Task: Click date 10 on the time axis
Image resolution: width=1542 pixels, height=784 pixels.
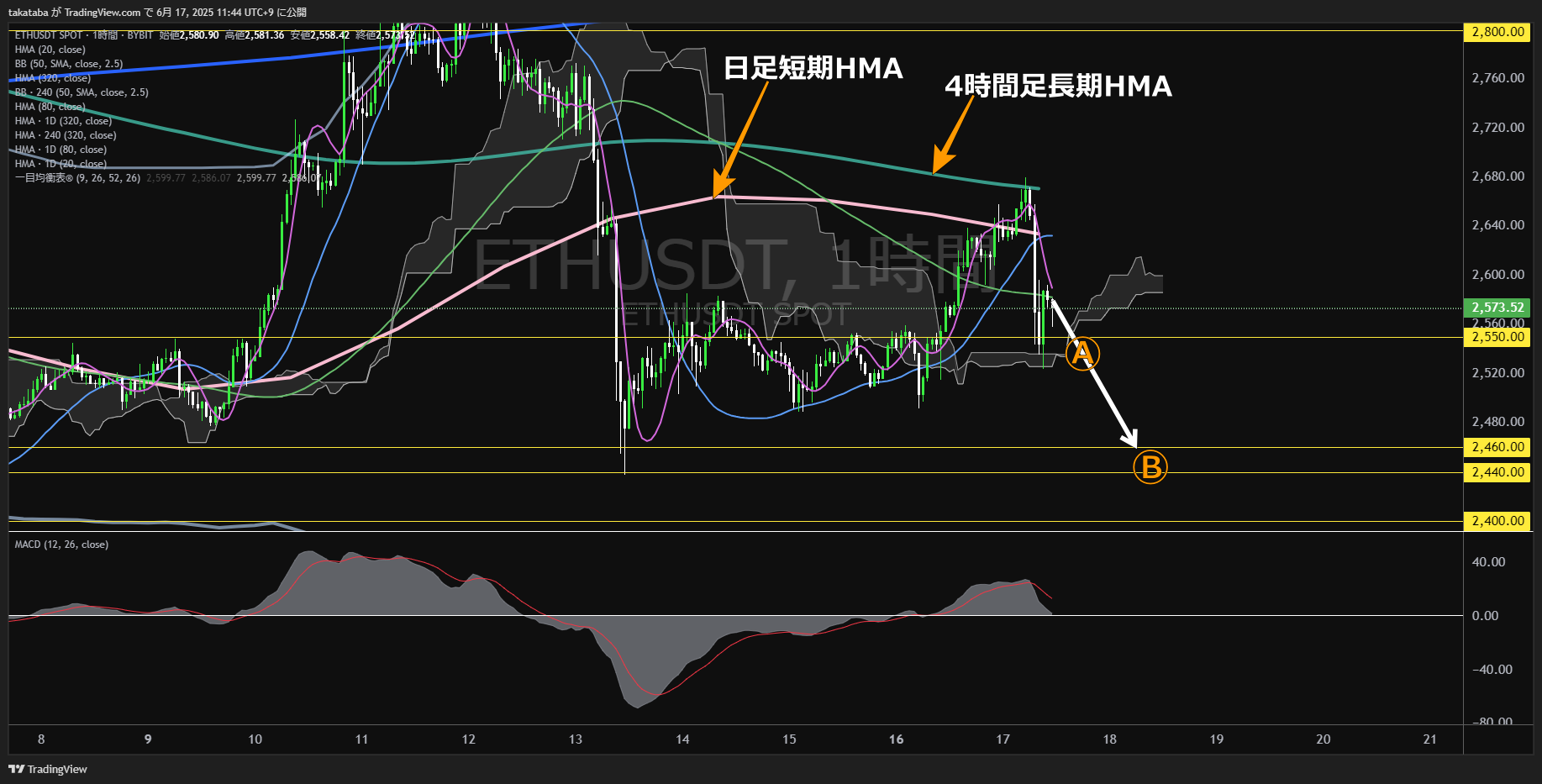Action: pyautogui.click(x=255, y=739)
